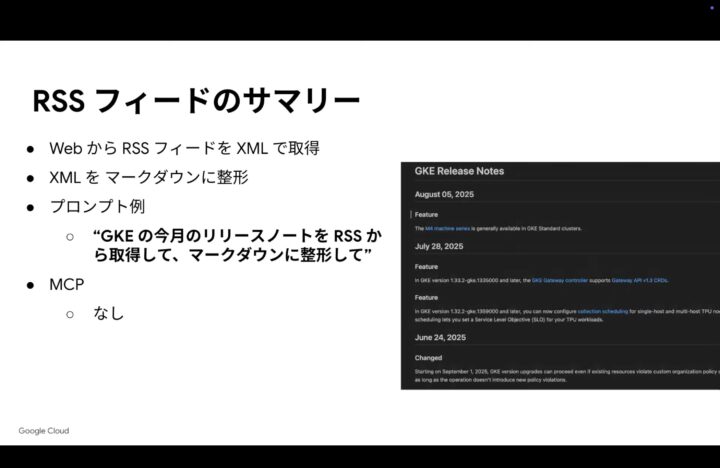Select the July 28, 2025 date heading
Screen dimensions: 720x468
439,246
